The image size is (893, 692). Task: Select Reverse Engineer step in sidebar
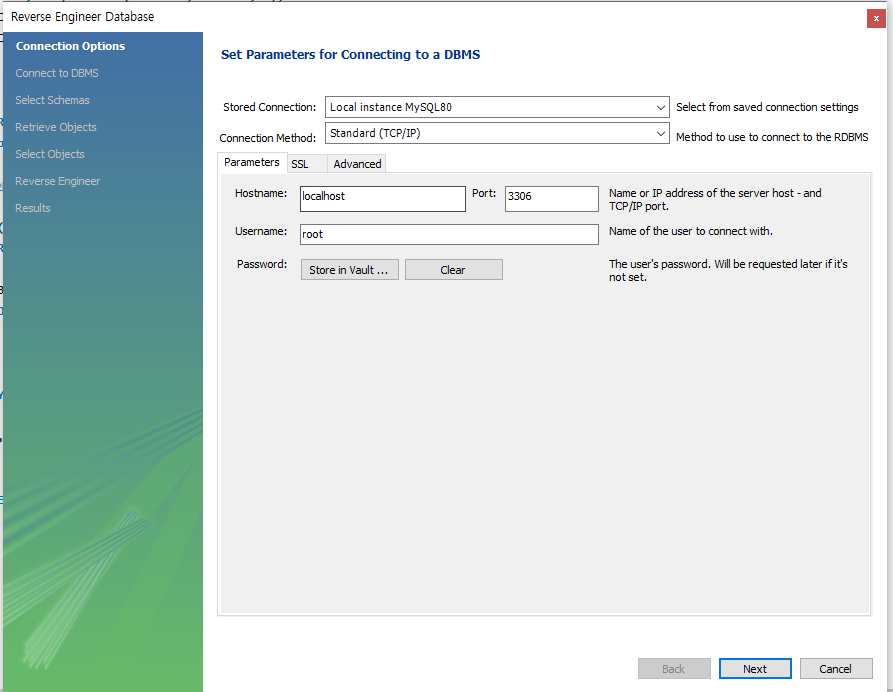click(x=58, y=181)
